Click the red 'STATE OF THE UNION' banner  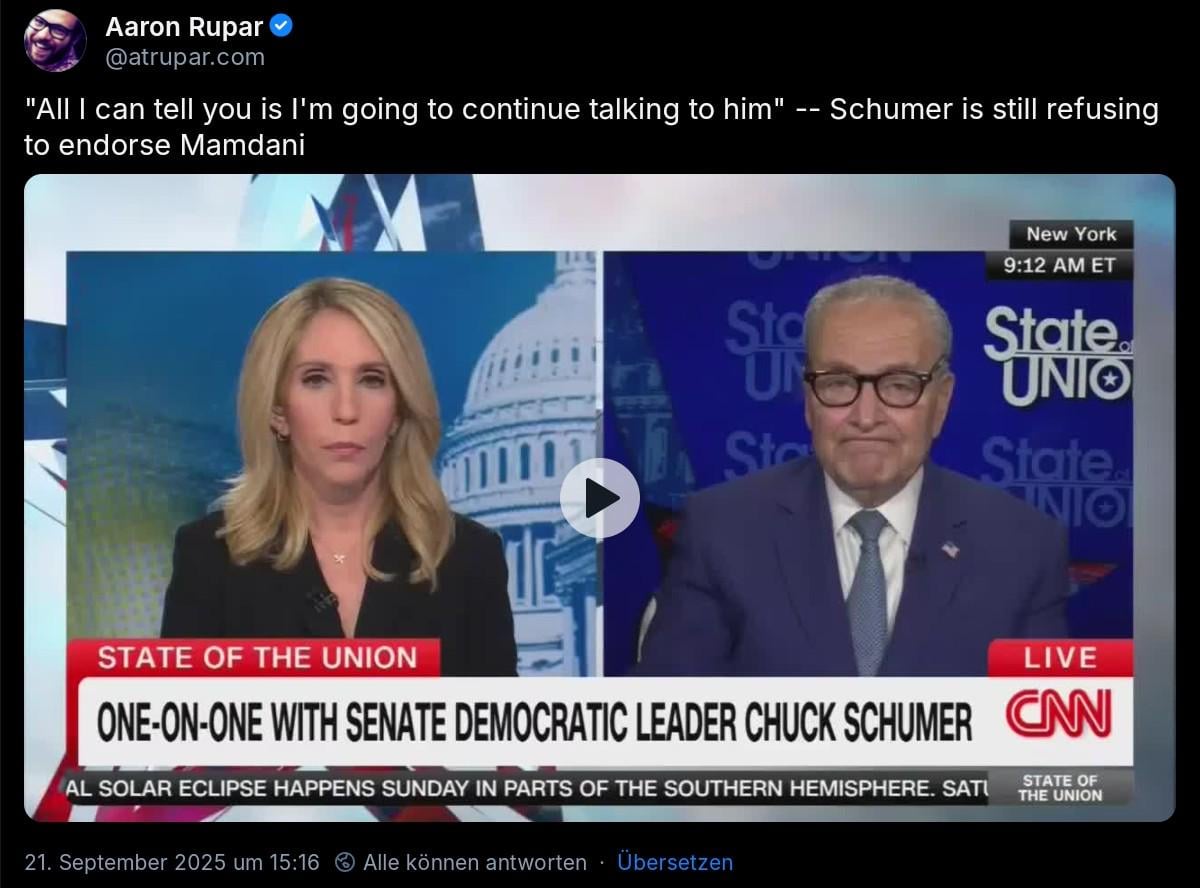click(x=256, y=658)
